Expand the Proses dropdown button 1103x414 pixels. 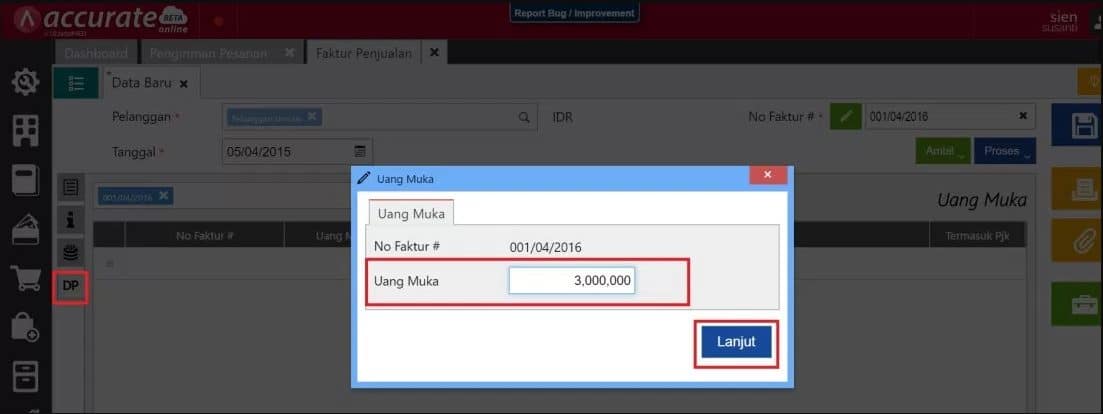click(x=1005, y=152)
